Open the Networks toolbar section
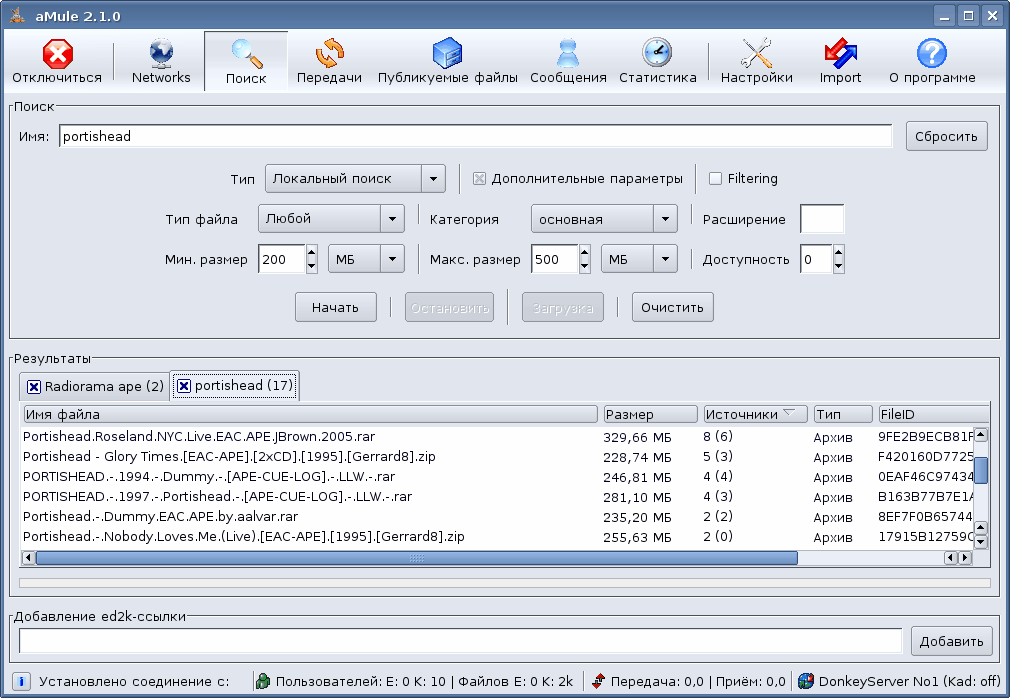The height and width of the screenshot is (698, 1010). (x=161, y=61)
